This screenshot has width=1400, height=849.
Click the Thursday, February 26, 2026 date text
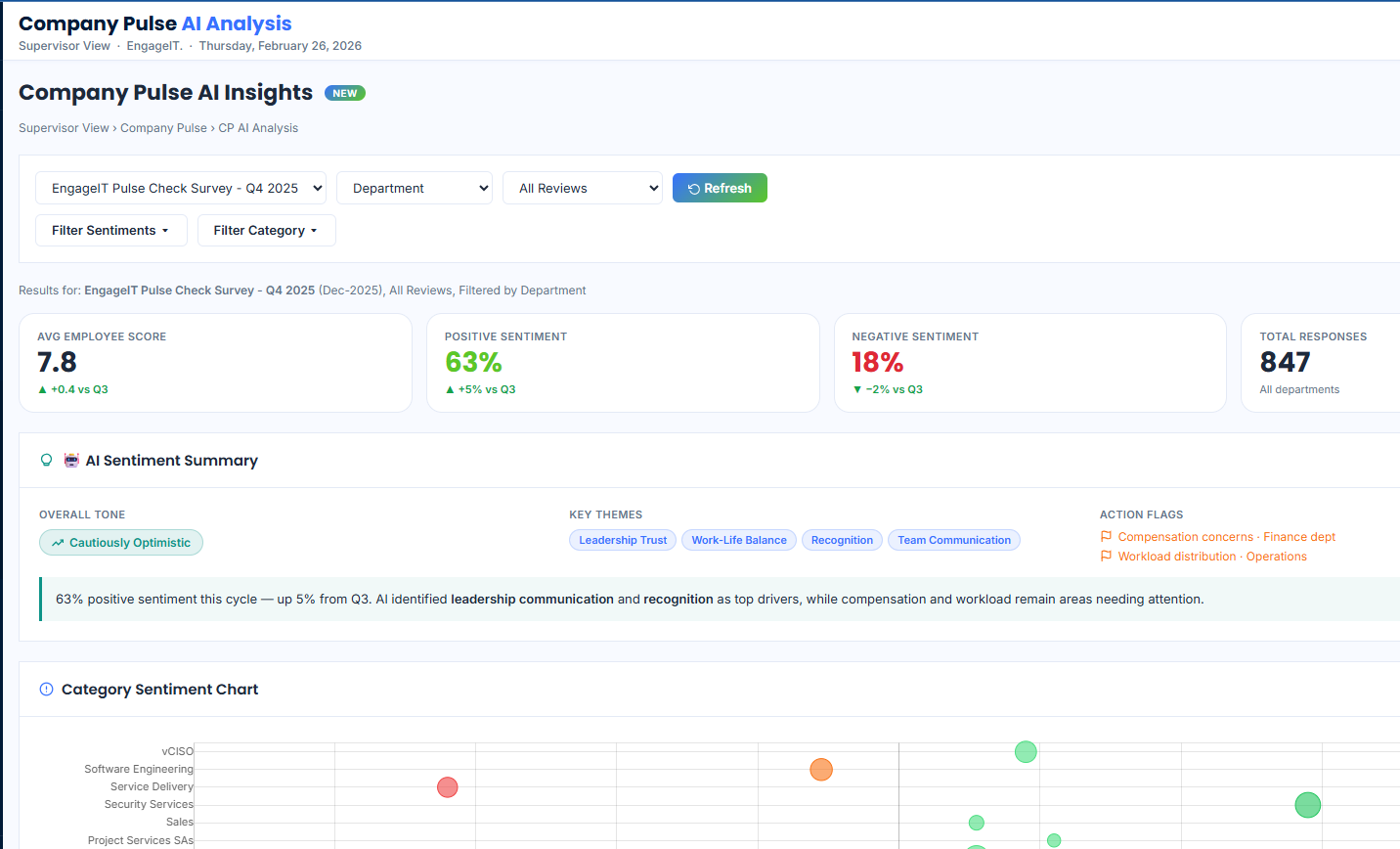[281, 46]
